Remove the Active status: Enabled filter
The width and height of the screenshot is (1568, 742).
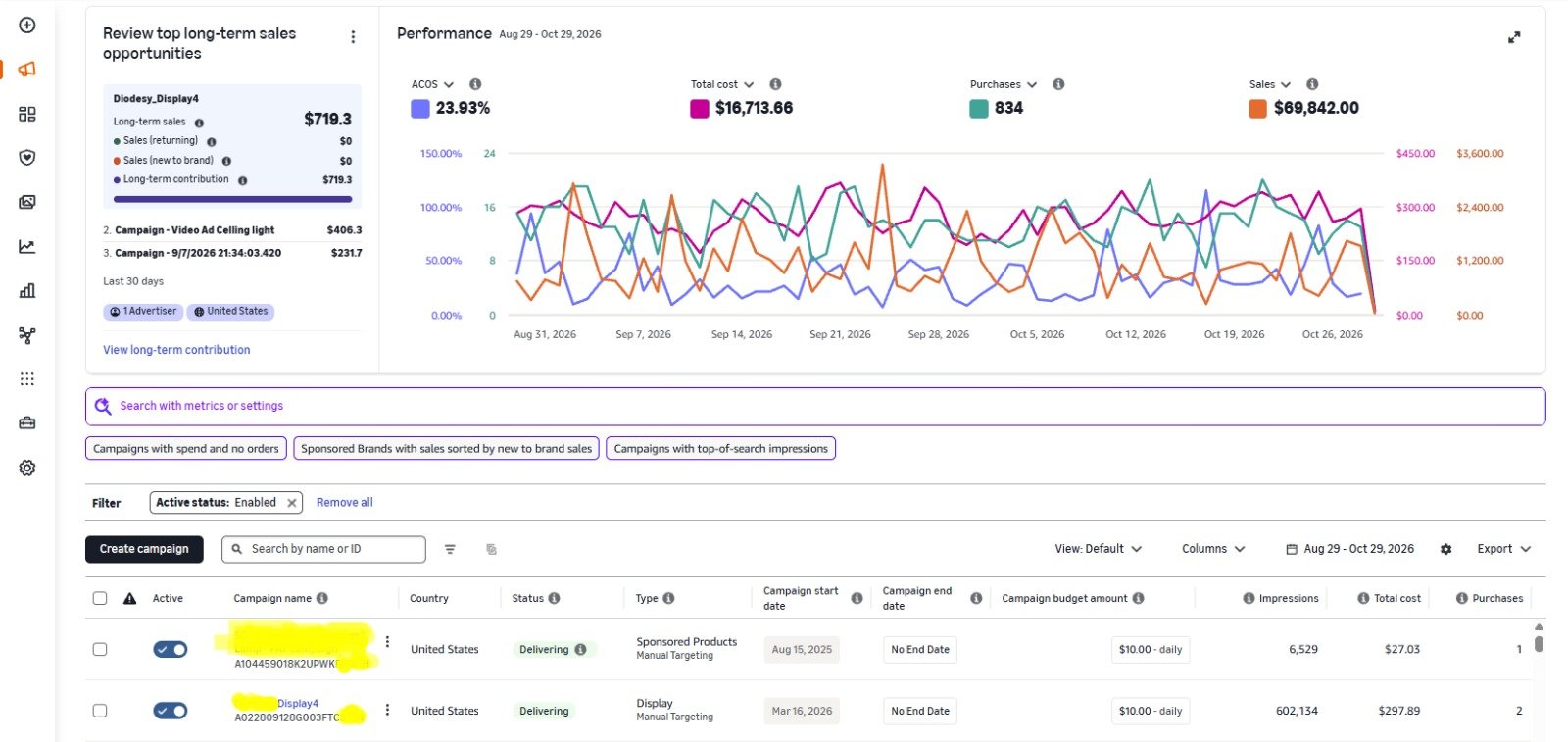(291, 503)
